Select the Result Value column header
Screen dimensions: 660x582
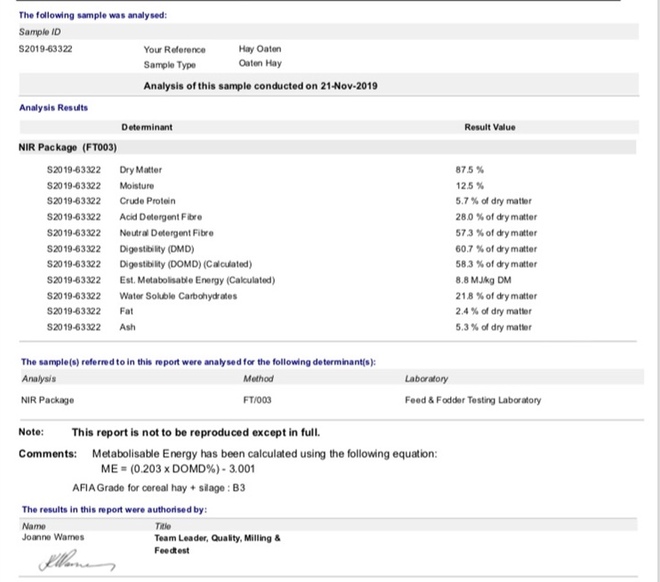(x=489, y=127)
